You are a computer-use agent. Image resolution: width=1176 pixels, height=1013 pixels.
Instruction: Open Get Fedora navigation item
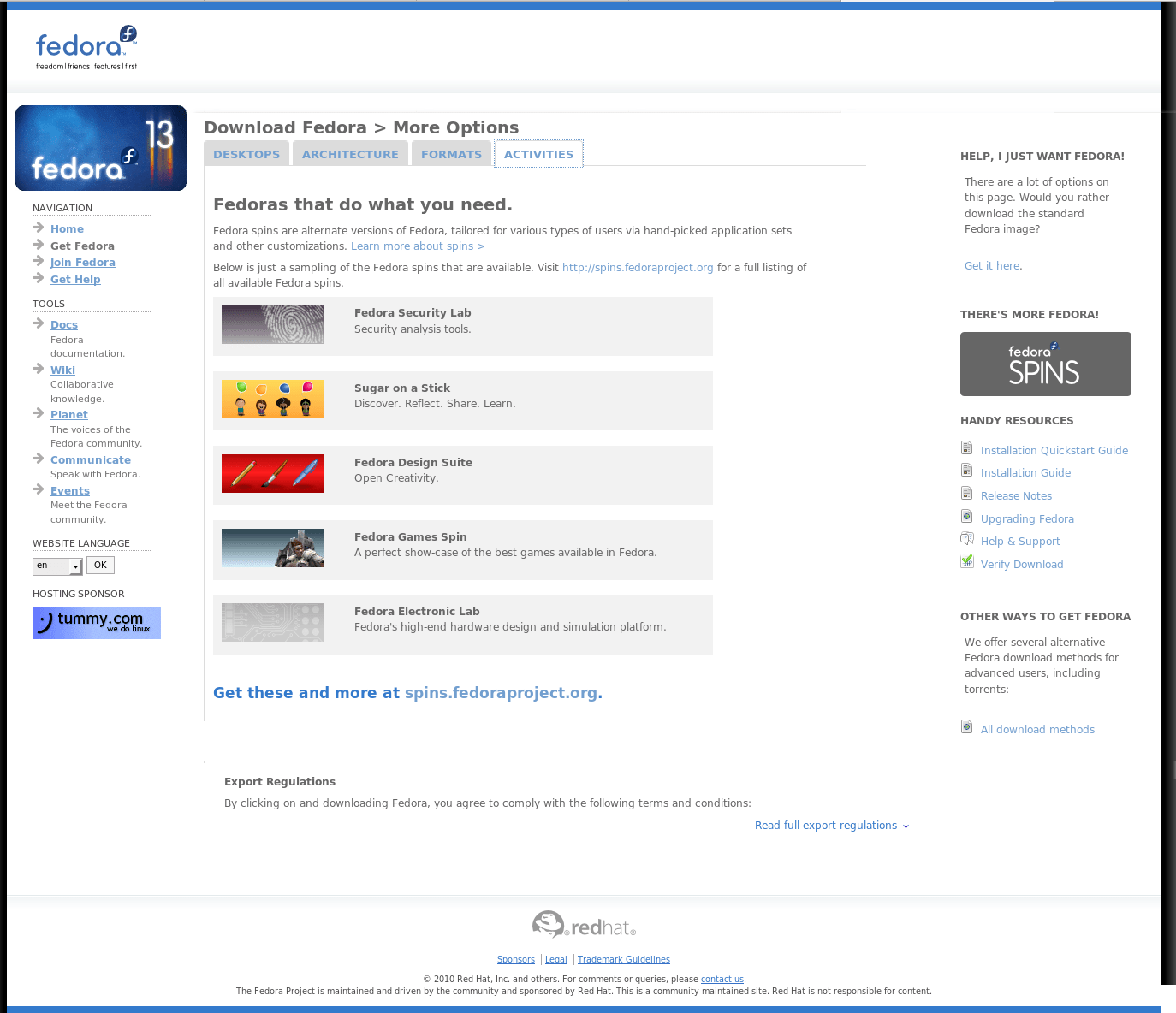point(82,246)
